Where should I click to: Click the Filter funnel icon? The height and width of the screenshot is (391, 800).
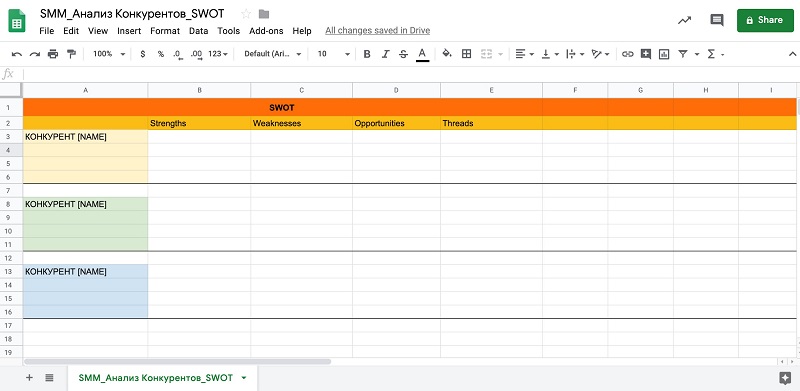click(683, 54)
